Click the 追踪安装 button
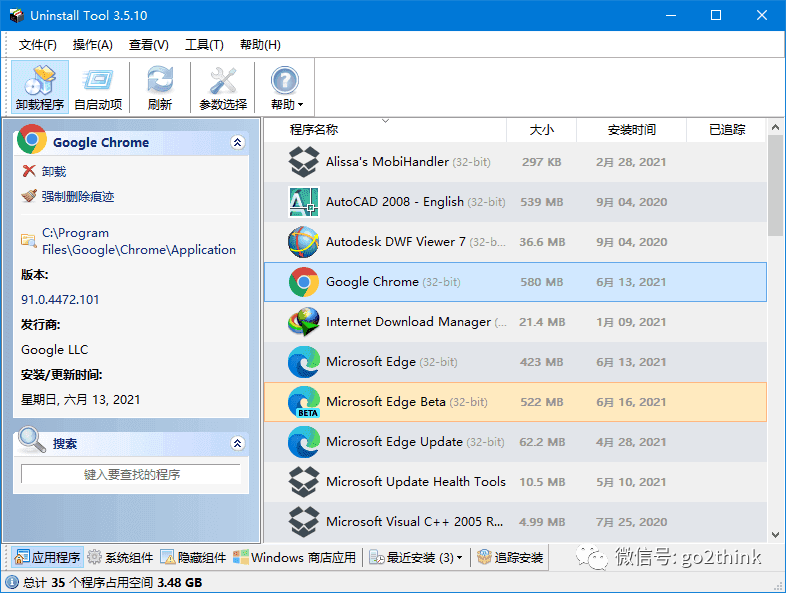This screenshot has width=786, height=593. [x=510, y=557]
